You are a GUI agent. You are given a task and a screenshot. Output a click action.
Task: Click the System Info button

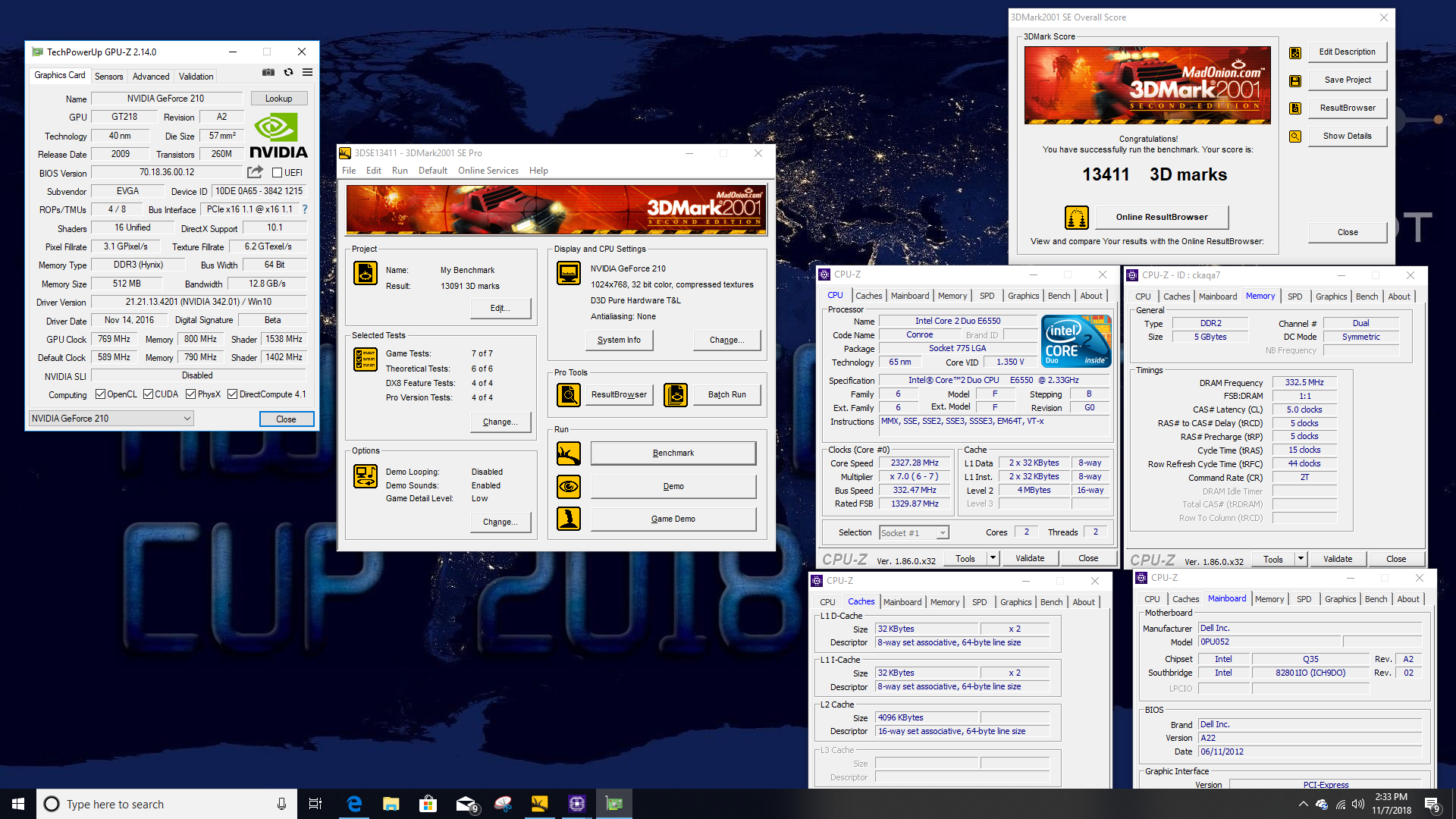coord(619,340)
